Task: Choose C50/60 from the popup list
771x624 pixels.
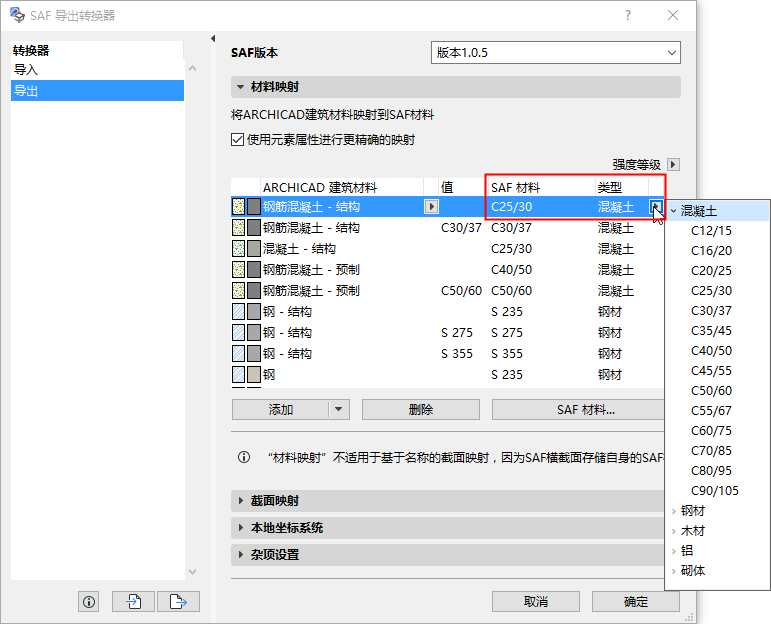Action: pos(712,391)
